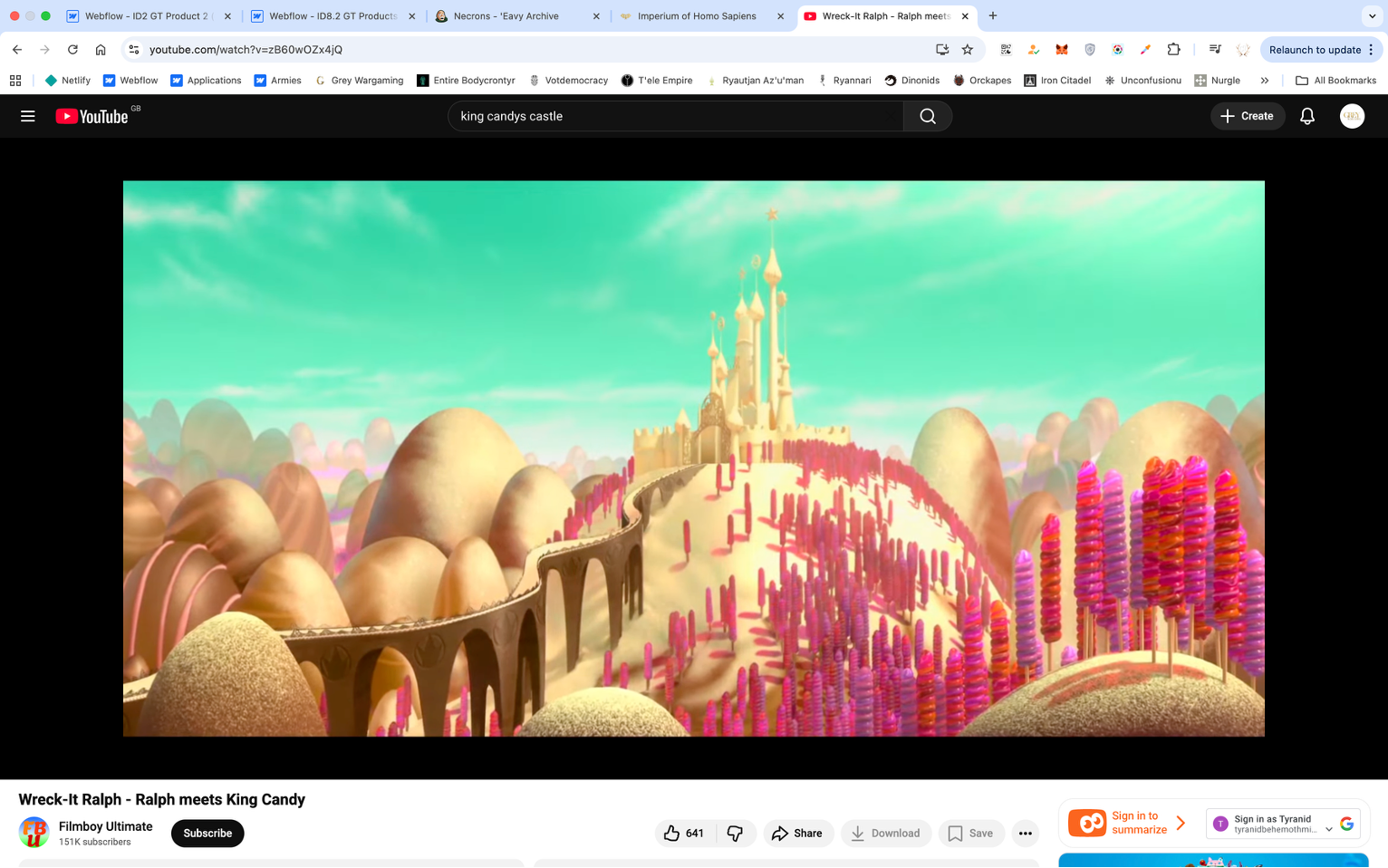This screenshot has height=868, width=1388.
Task: Open the Armies bookmark
Action: point(277,81)
